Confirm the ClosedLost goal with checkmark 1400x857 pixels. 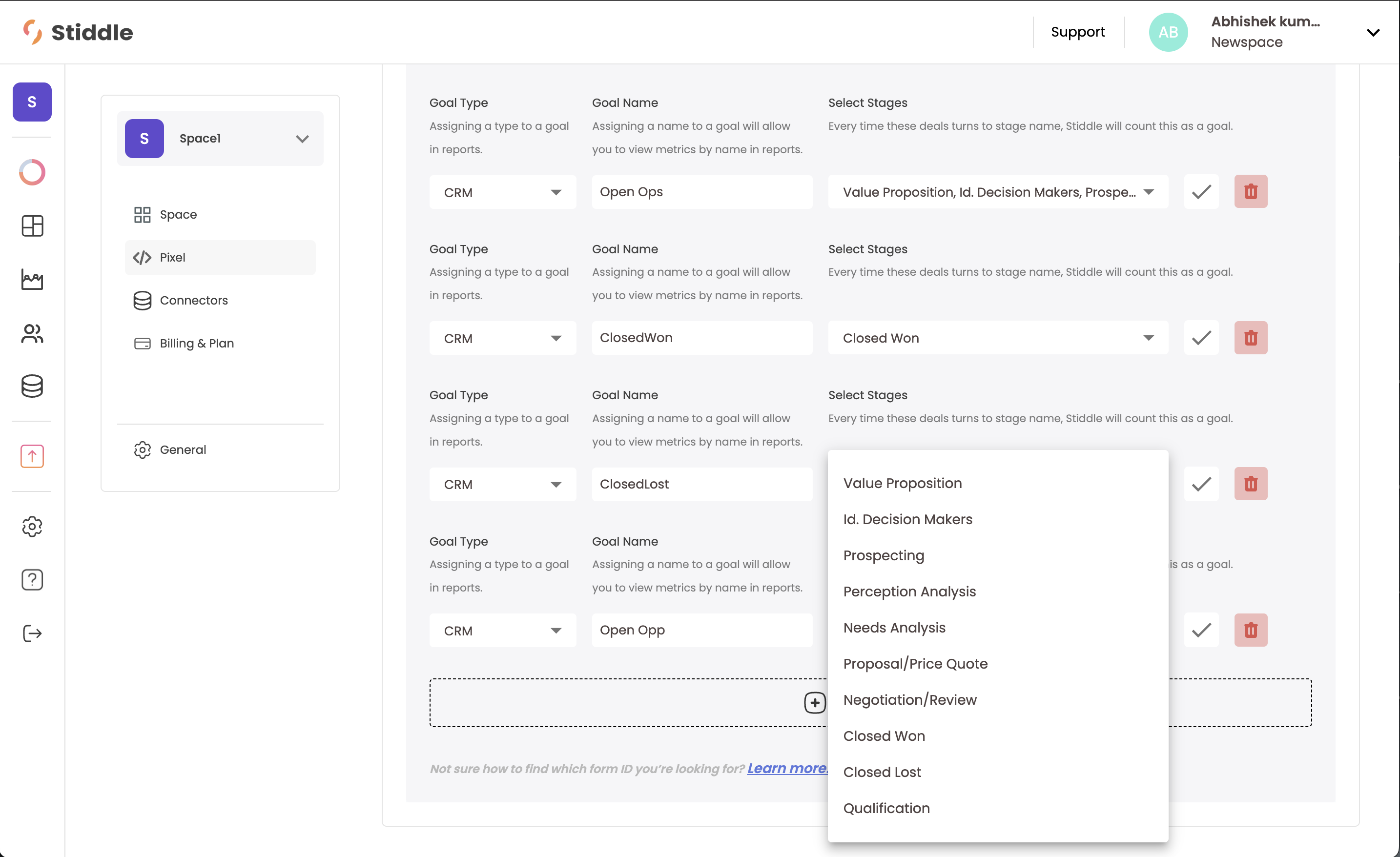(1200, 484)
